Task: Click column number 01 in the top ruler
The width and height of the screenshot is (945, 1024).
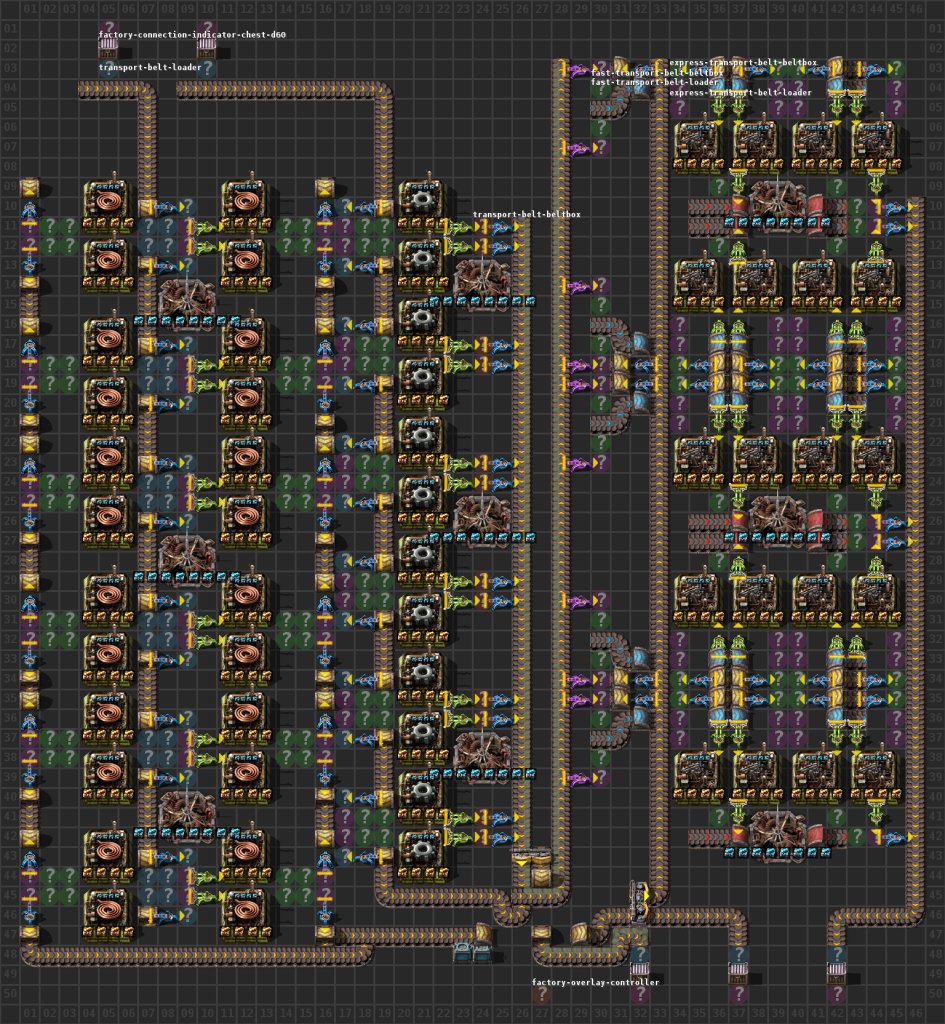Action: pyautogui.click(x=29, y=9)
